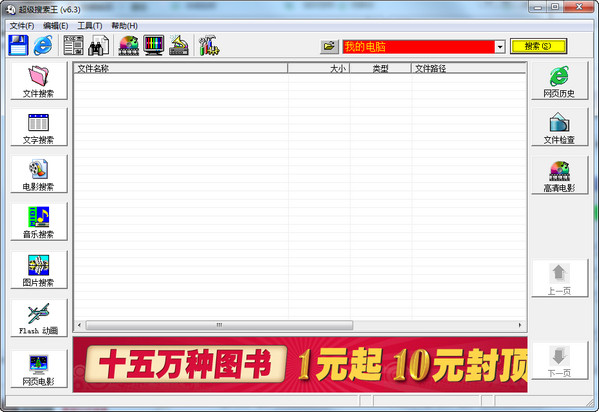Open 音乐搜索 music search
Image resolution: width=599 pixels, height=412 pixels.
pyautogui.click(x=39, y=222)
